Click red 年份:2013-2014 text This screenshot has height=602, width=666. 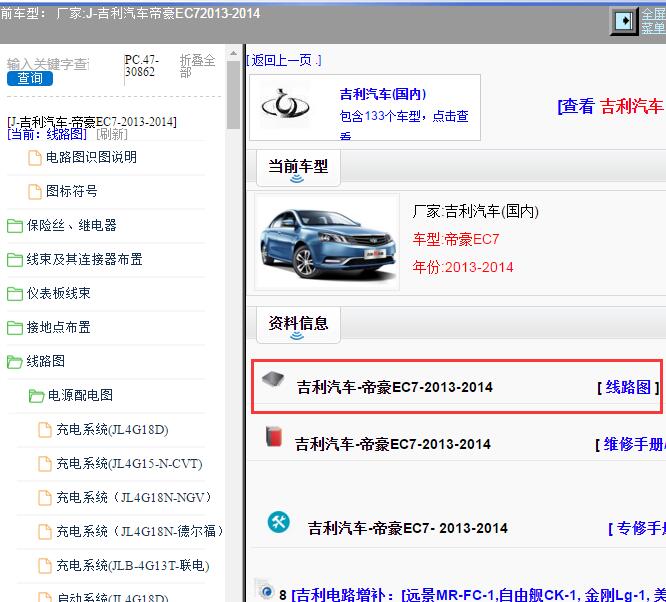click(463, 267)
